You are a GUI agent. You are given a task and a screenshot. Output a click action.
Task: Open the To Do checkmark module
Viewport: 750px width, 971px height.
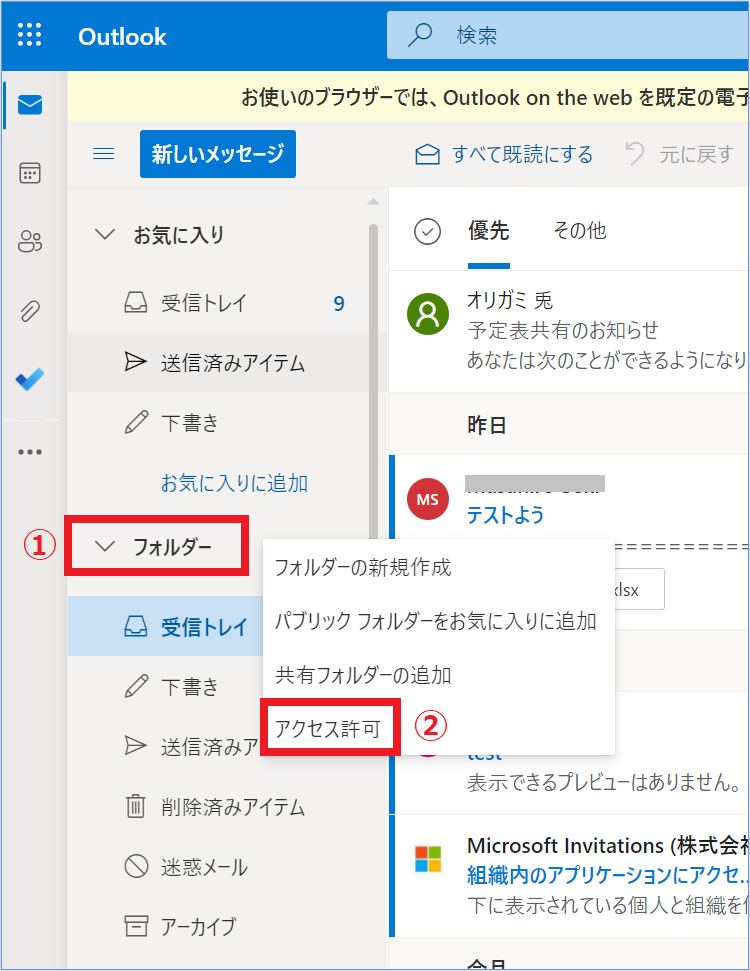[30, 379]
